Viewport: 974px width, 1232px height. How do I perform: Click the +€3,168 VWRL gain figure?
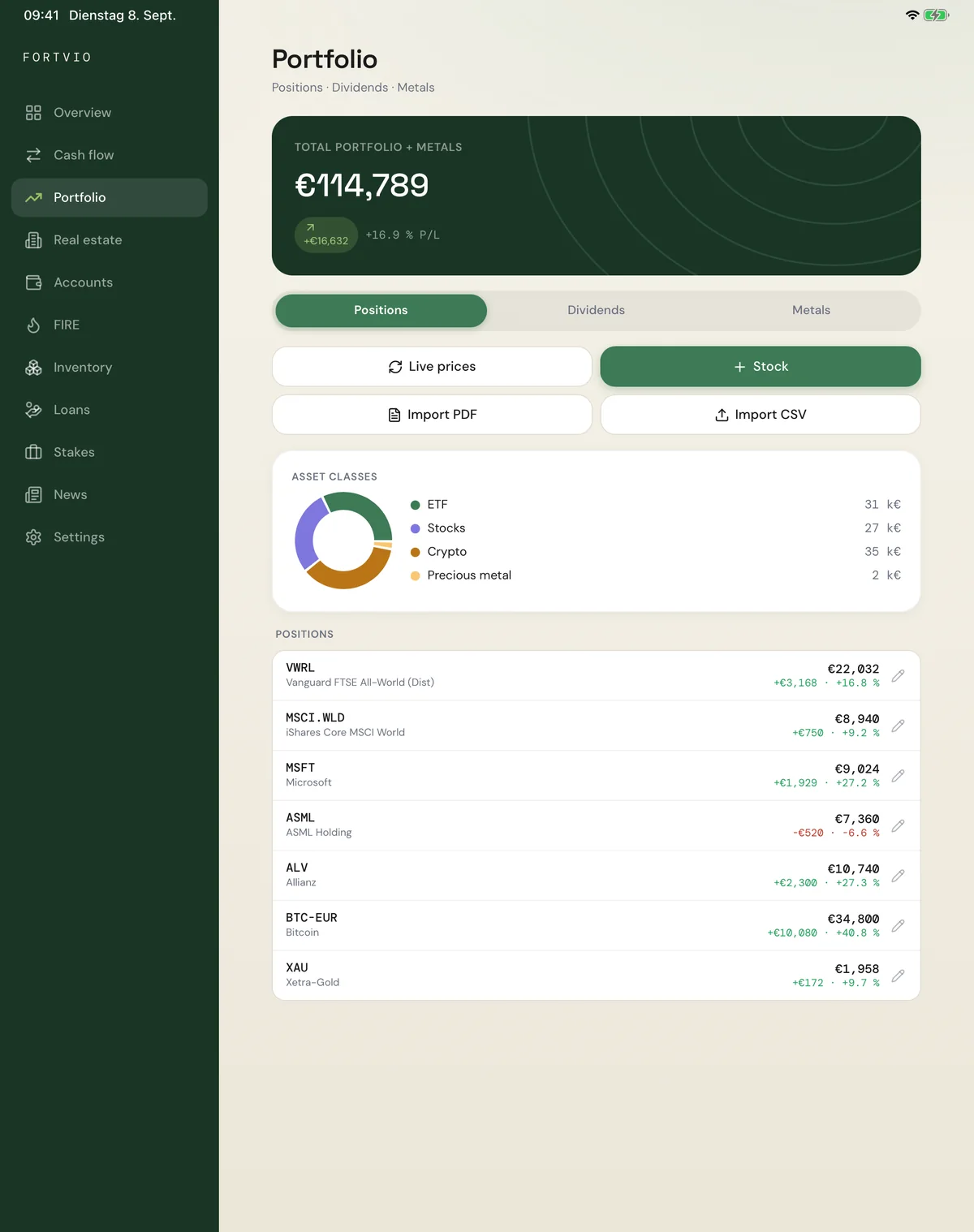pyautogui.click(x=795, y=683)
